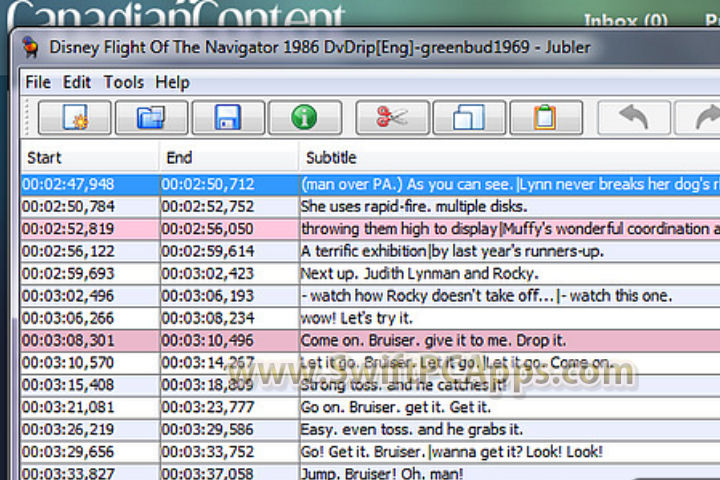Select subtitle 'throwing them high to display'
720x480 pixels.
tap(399, 229)
